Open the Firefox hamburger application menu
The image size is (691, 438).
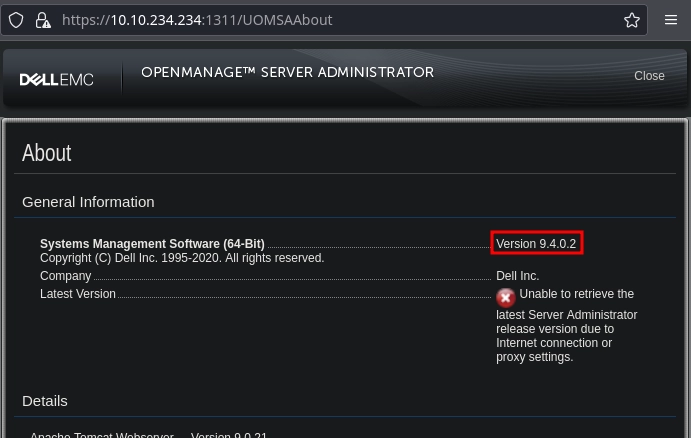pyautogui.click(x=671, y=20)
